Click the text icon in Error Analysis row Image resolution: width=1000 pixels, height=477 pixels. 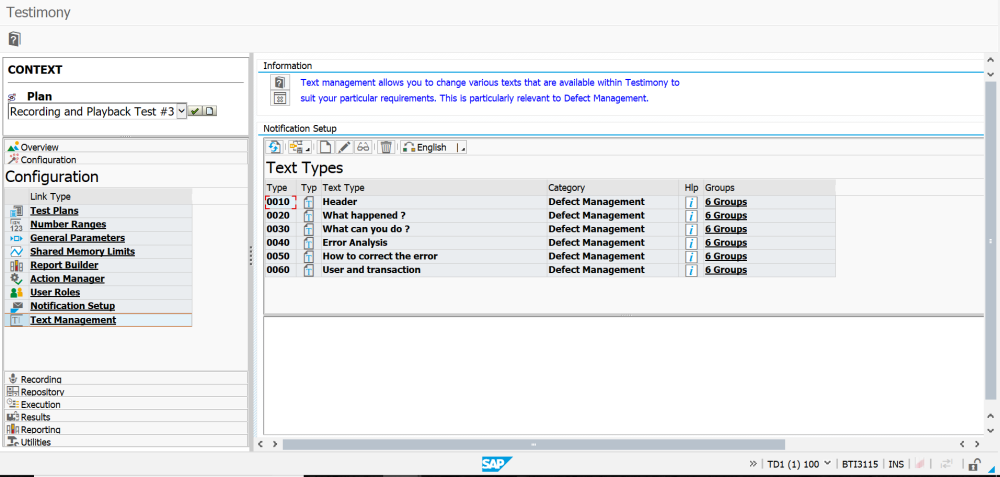point(309,243)
